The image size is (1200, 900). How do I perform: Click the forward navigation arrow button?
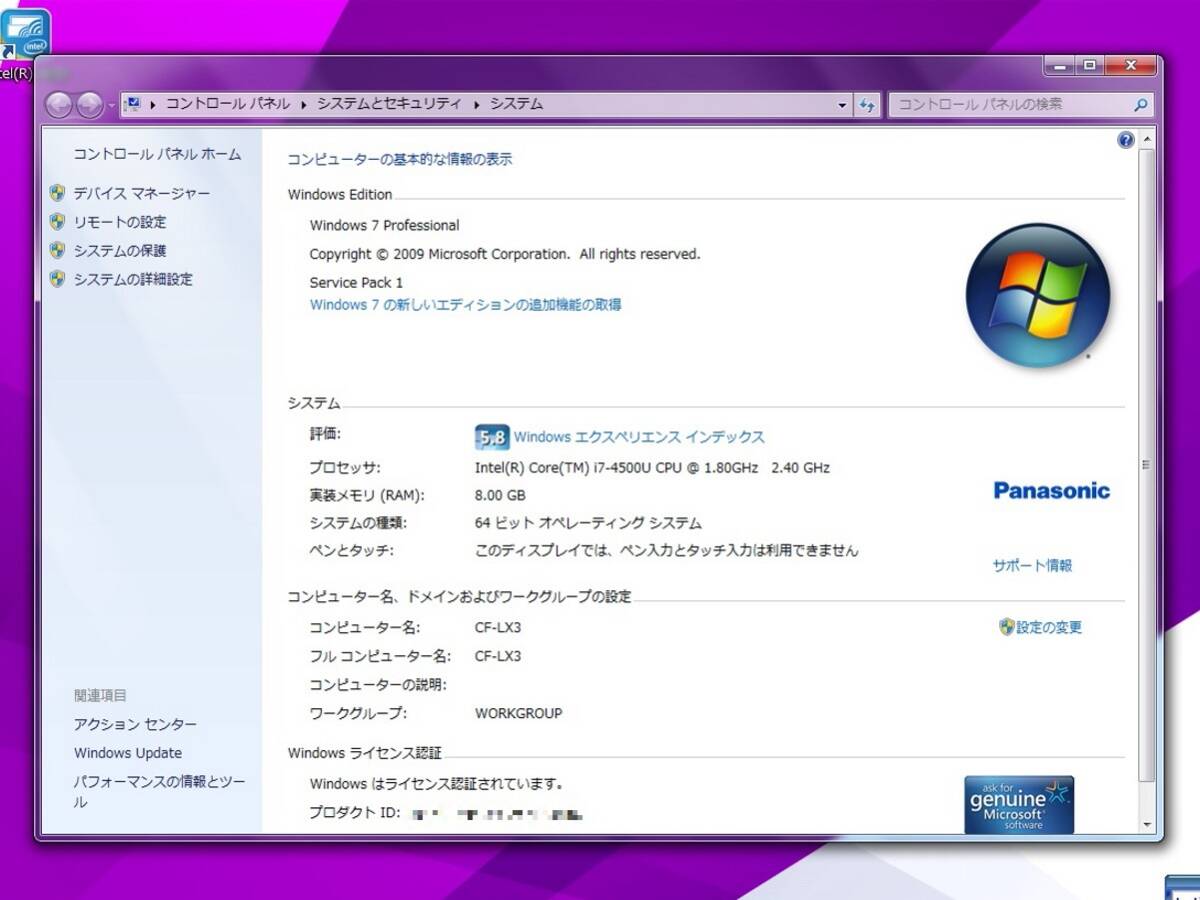(89, 104)
